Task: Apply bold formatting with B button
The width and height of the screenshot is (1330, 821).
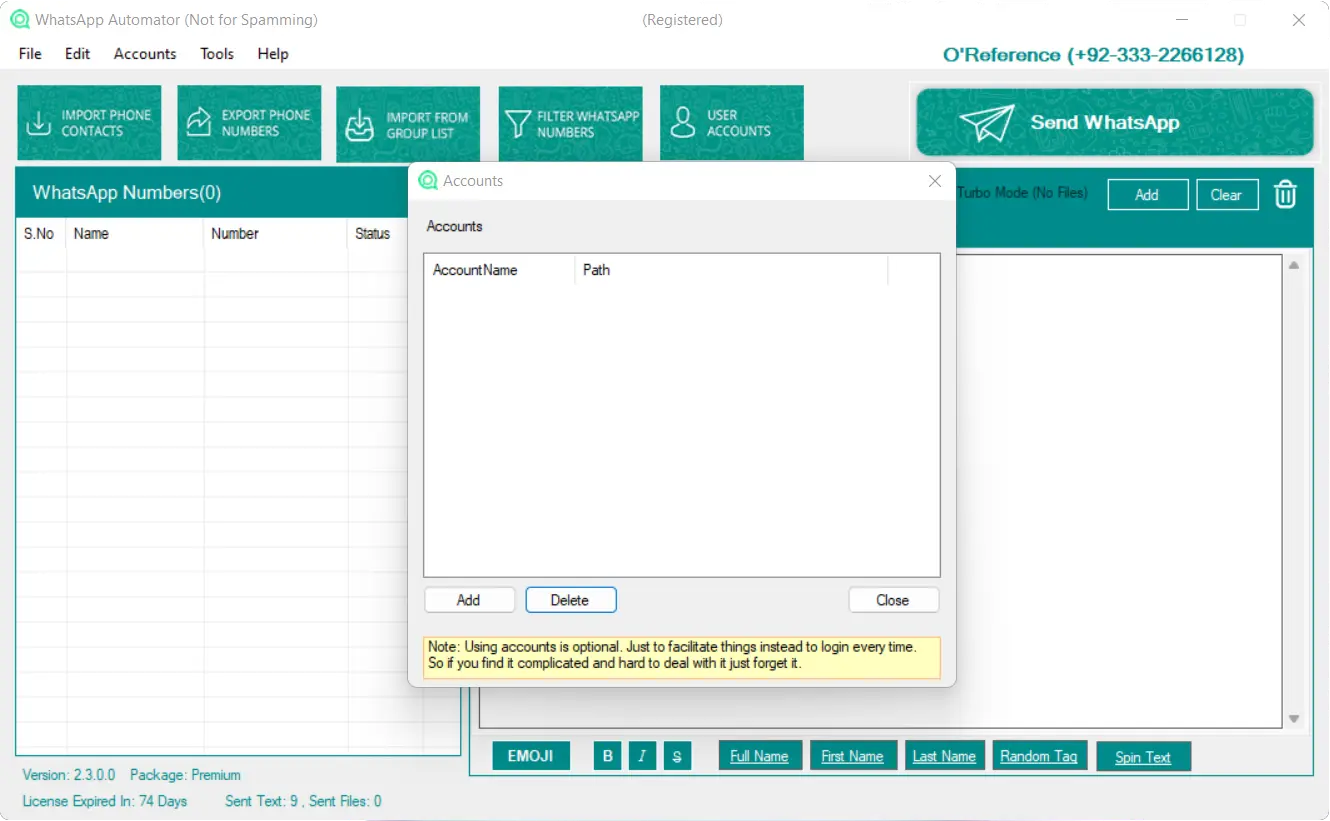Action: click(x=607, y=756)
